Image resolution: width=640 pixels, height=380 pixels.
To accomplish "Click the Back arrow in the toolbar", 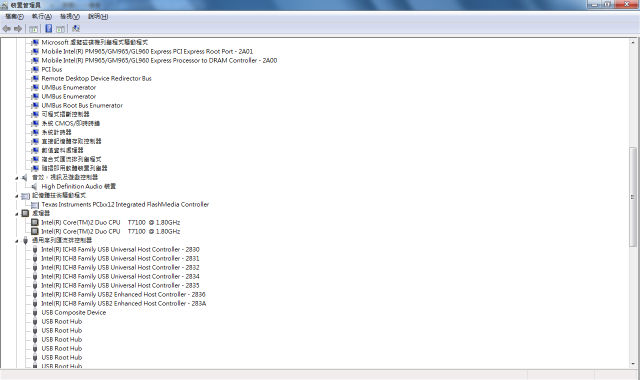I will point(7,29).
